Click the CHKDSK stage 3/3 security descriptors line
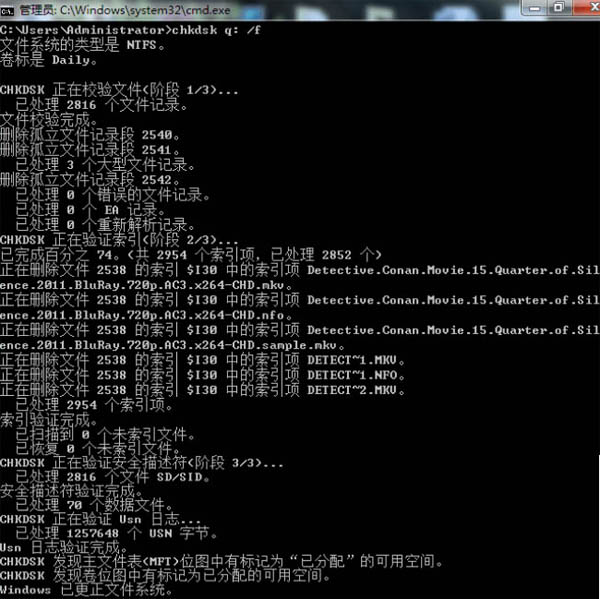 140,464
